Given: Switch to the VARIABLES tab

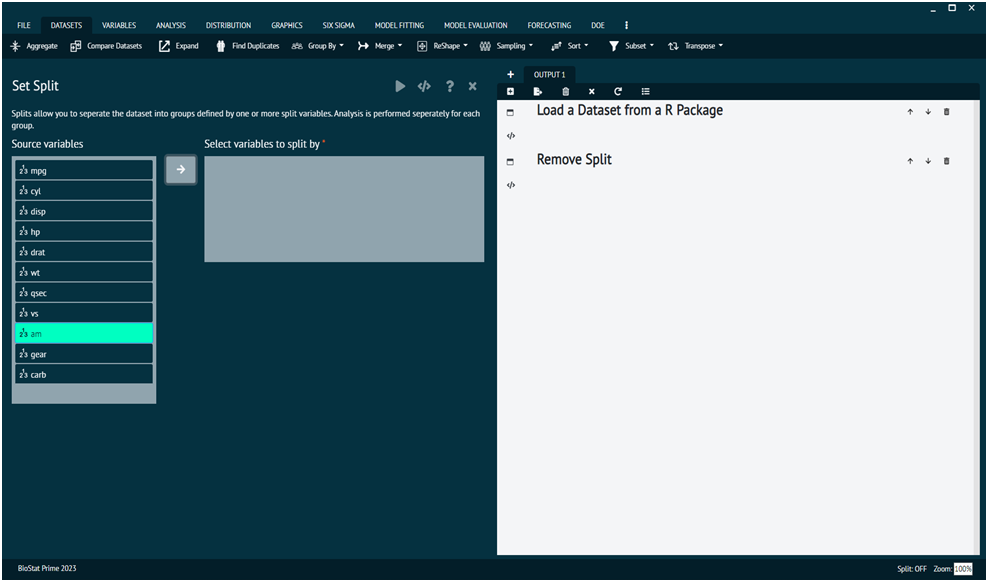Looking at the screenshot, I should pos(119,25).
